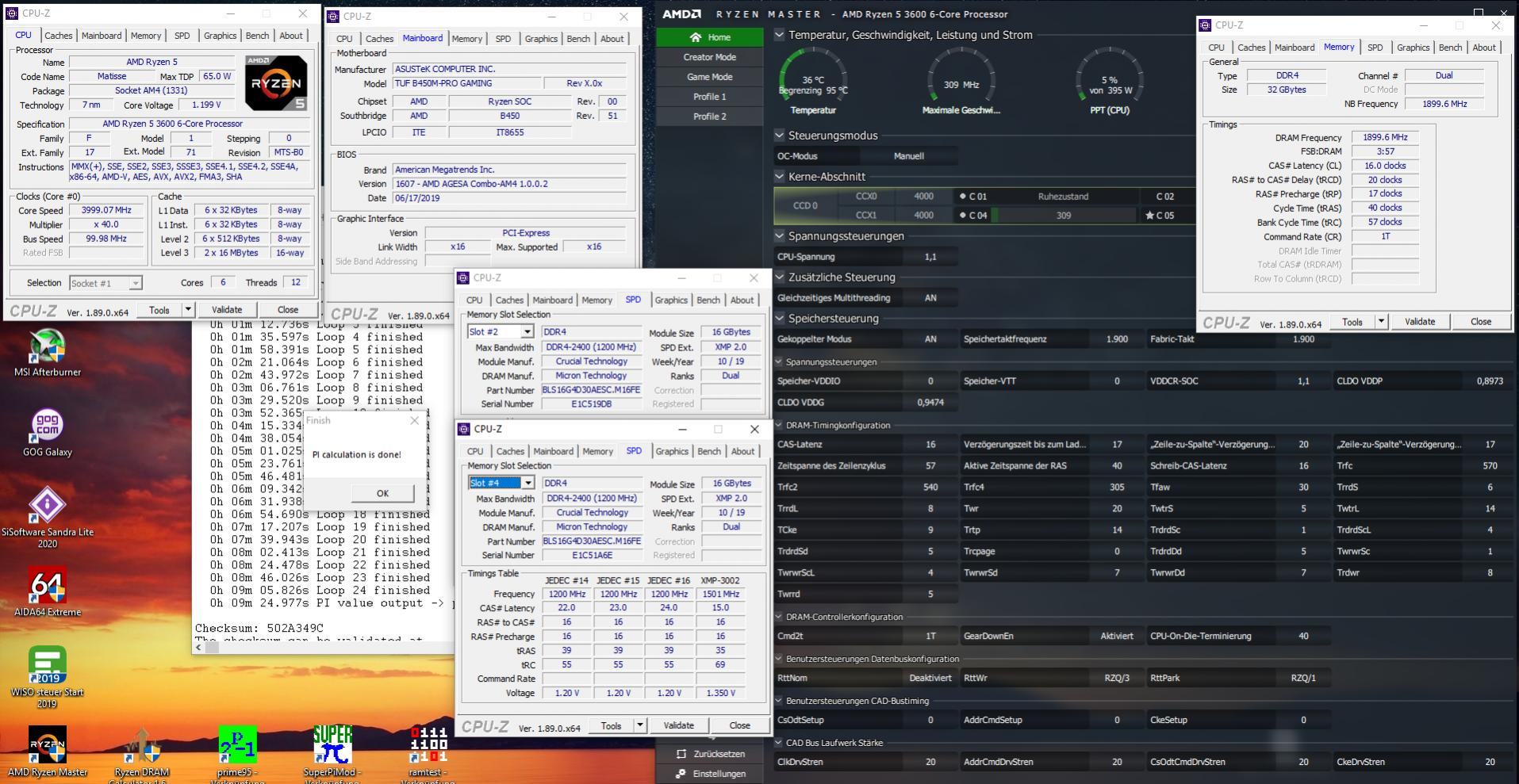
Task: Open the Slot #4 memory slot dropdown
Action: (x=527, y=483)
